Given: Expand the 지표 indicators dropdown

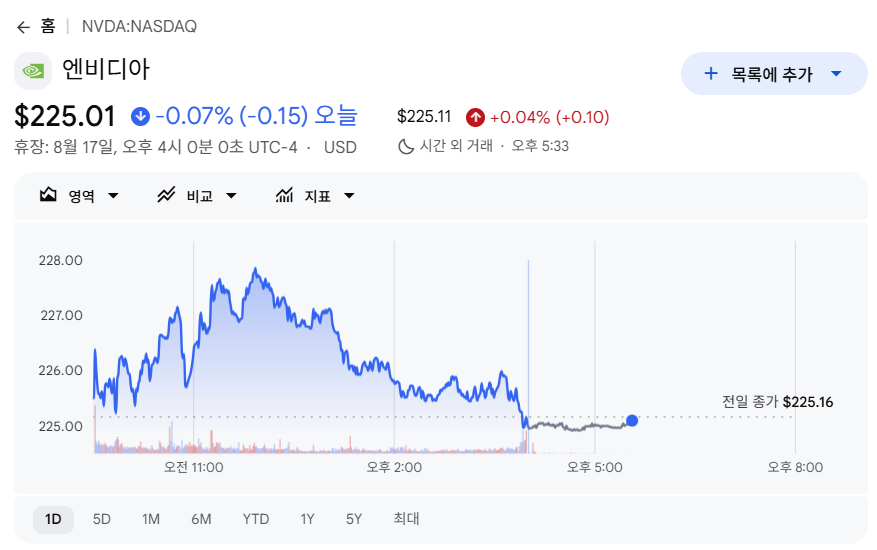Looking at the screenshot, I should click(350, 196).
